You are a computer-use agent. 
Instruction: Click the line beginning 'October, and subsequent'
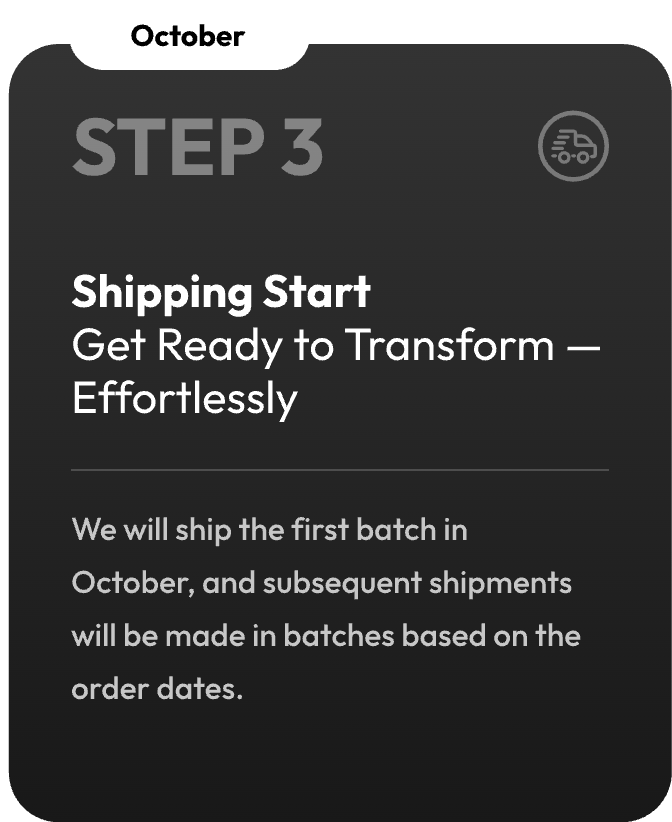[321, 583]
